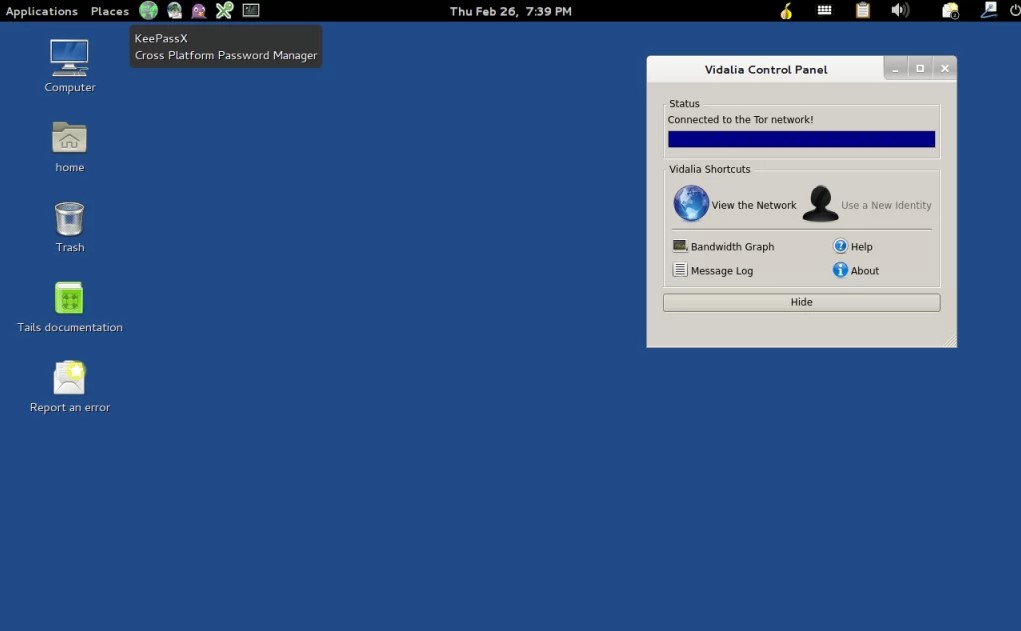Launch KeePassX password manager icon

(x=224, y=10)
